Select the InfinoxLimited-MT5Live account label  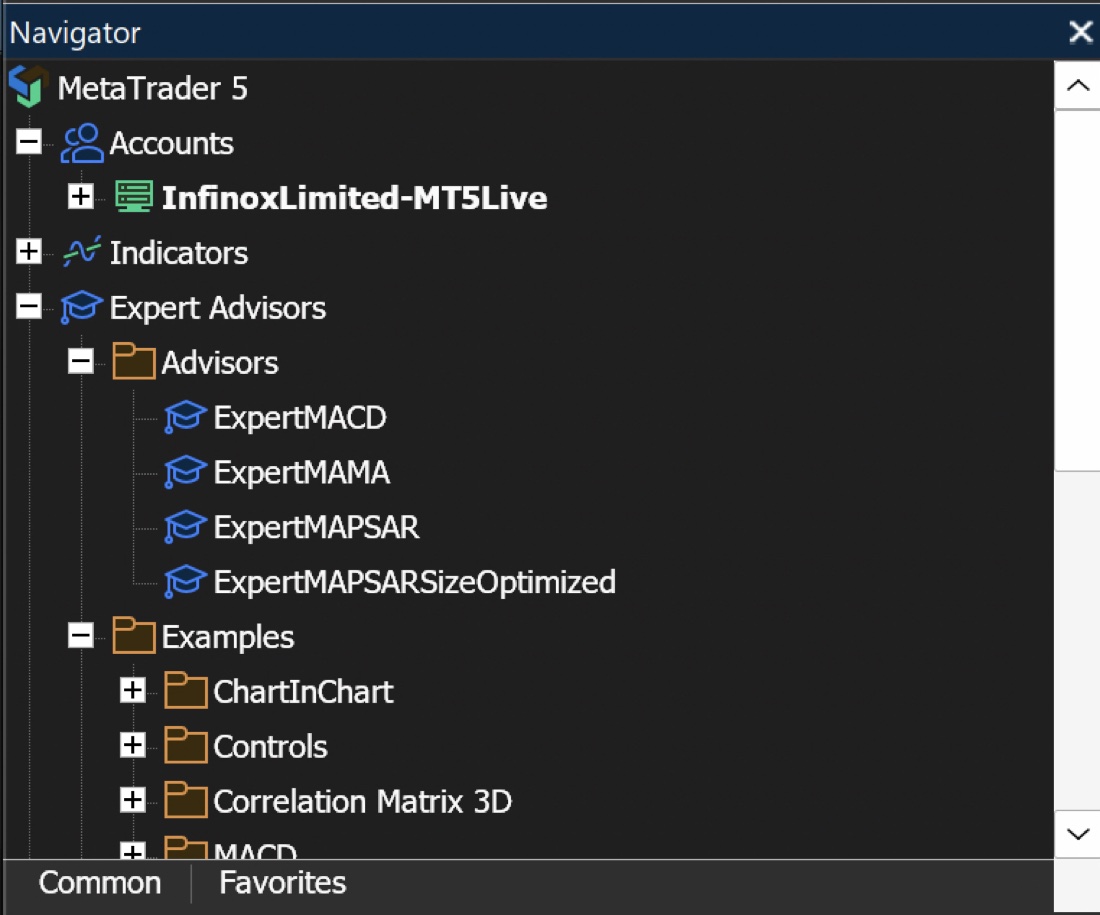(354, 198)
